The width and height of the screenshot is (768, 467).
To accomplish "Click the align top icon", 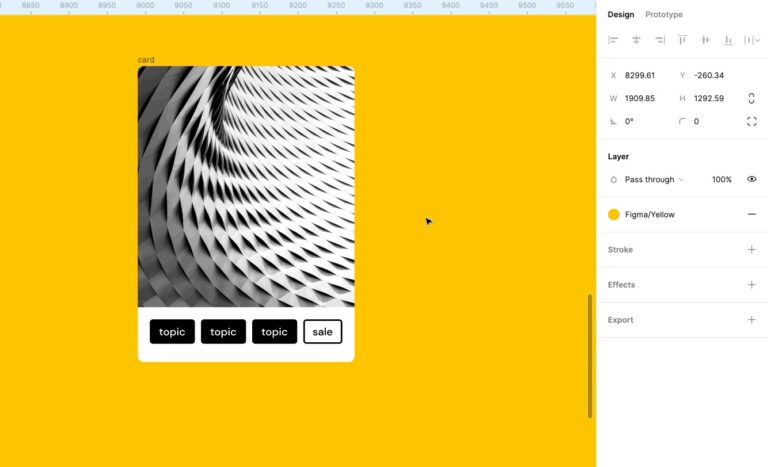I will (683, 40).
